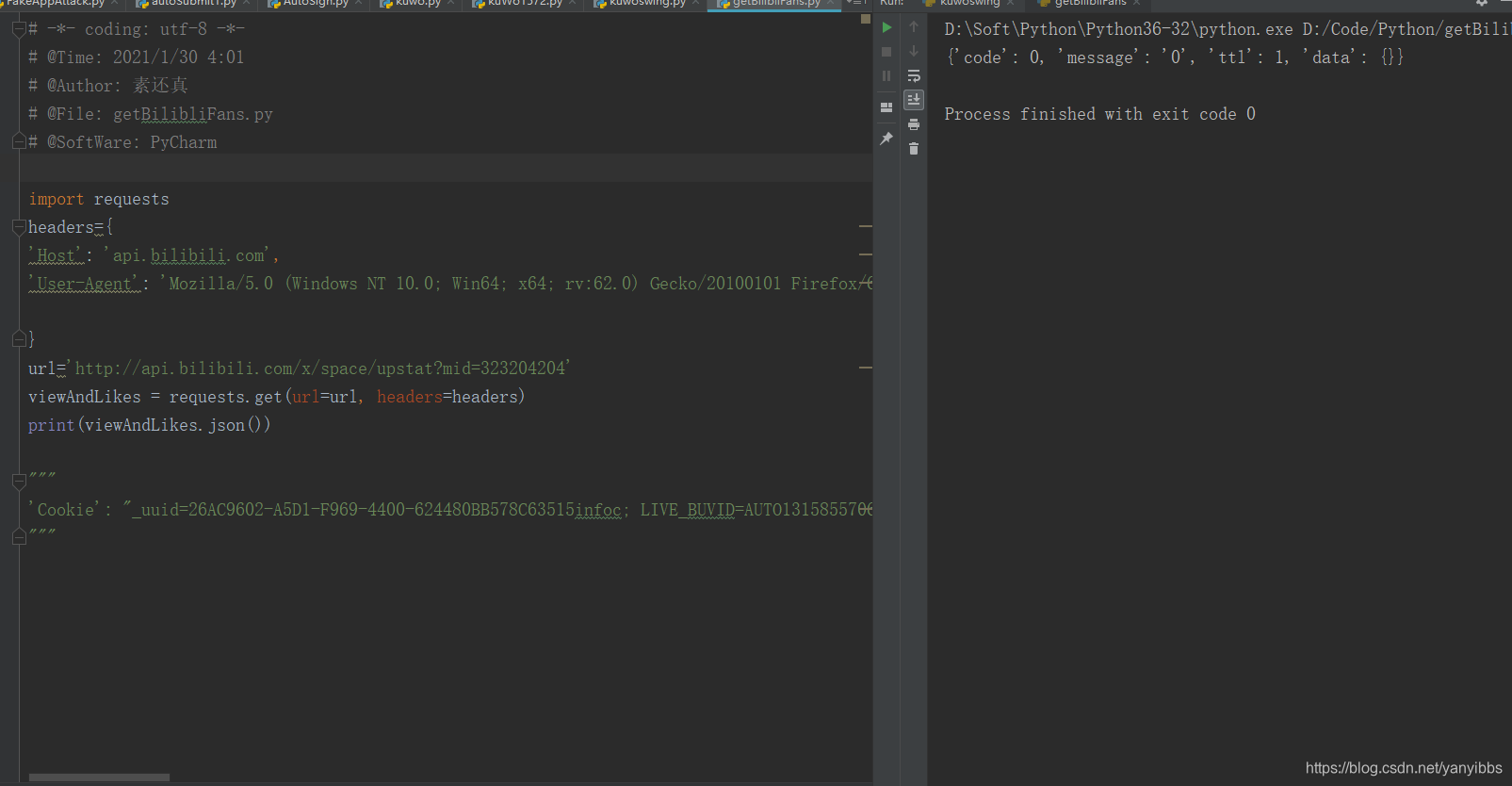Rerun the script with the green play icon
Image resolution: width=1512 pixels, height=786 pixels.
886,27
